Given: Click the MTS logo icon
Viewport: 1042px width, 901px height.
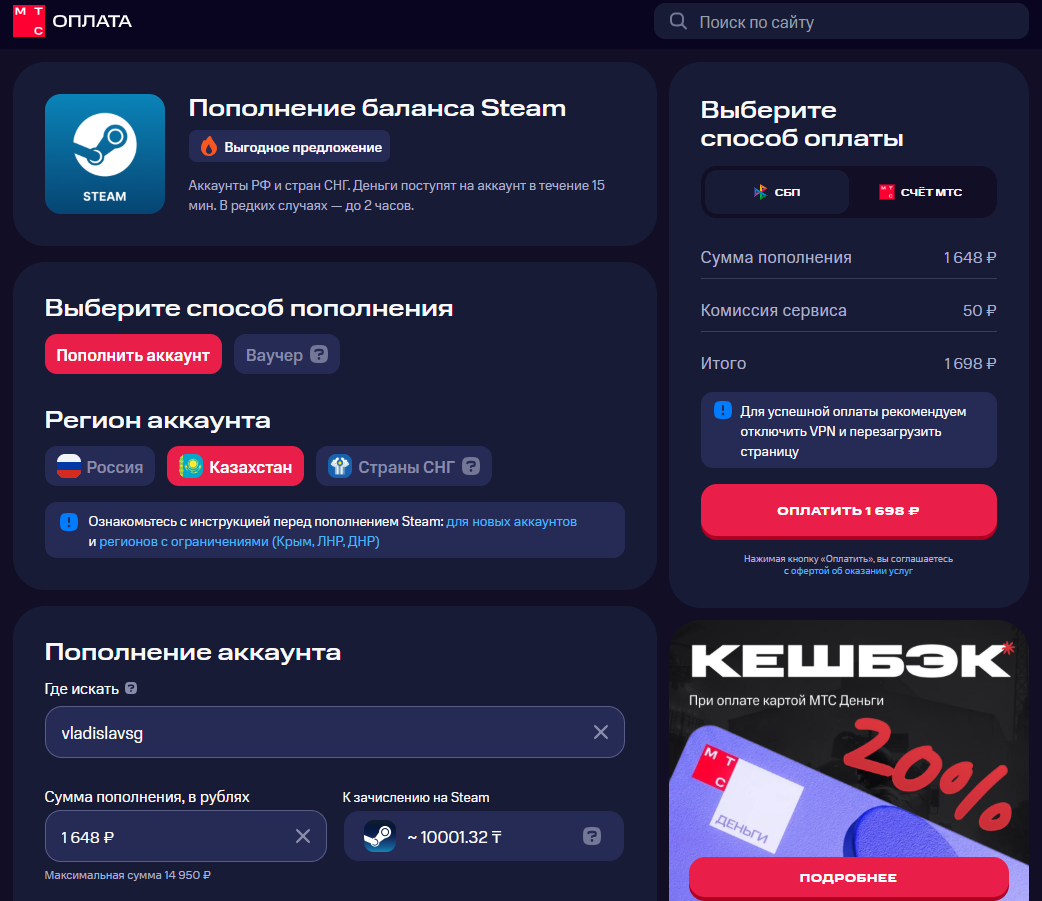Looking at the screenshot, I should [x=29, y=21].
